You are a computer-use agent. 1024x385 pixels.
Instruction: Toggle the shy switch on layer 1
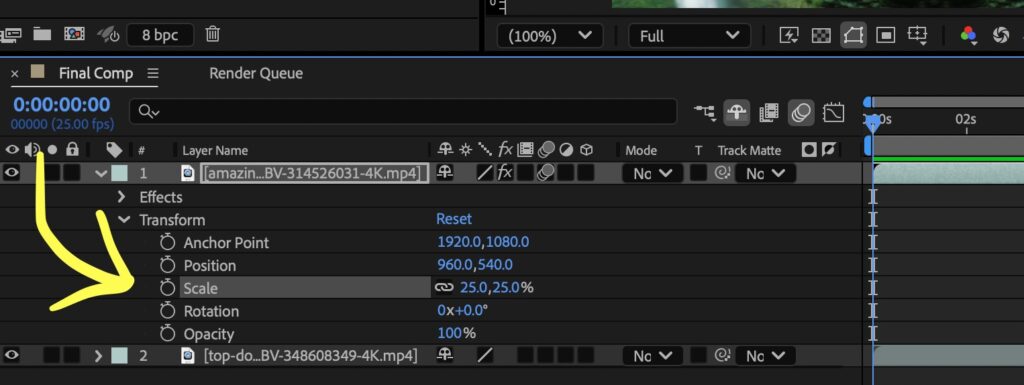[x=445, y=173]
